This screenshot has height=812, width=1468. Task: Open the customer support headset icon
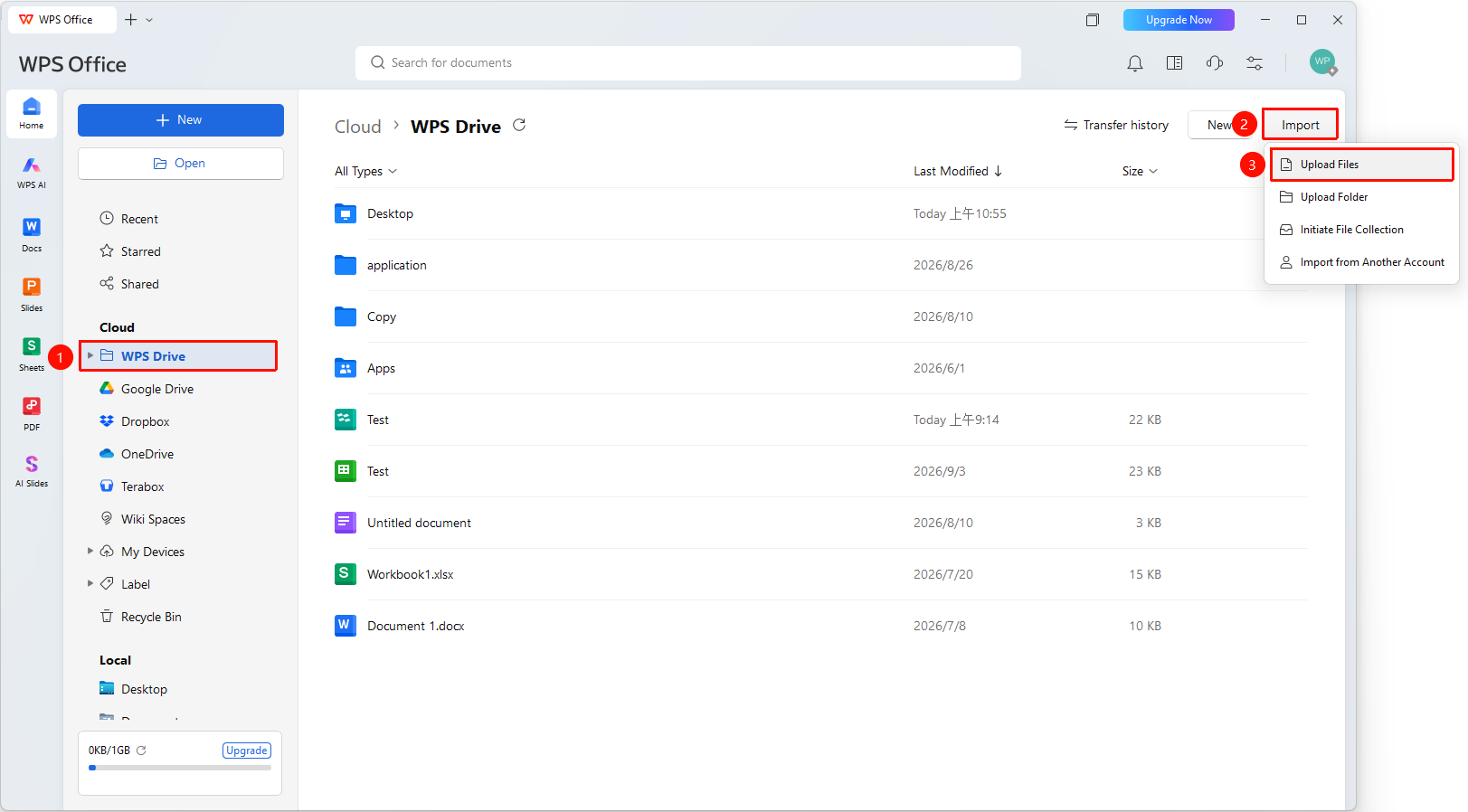[1215, 63]
